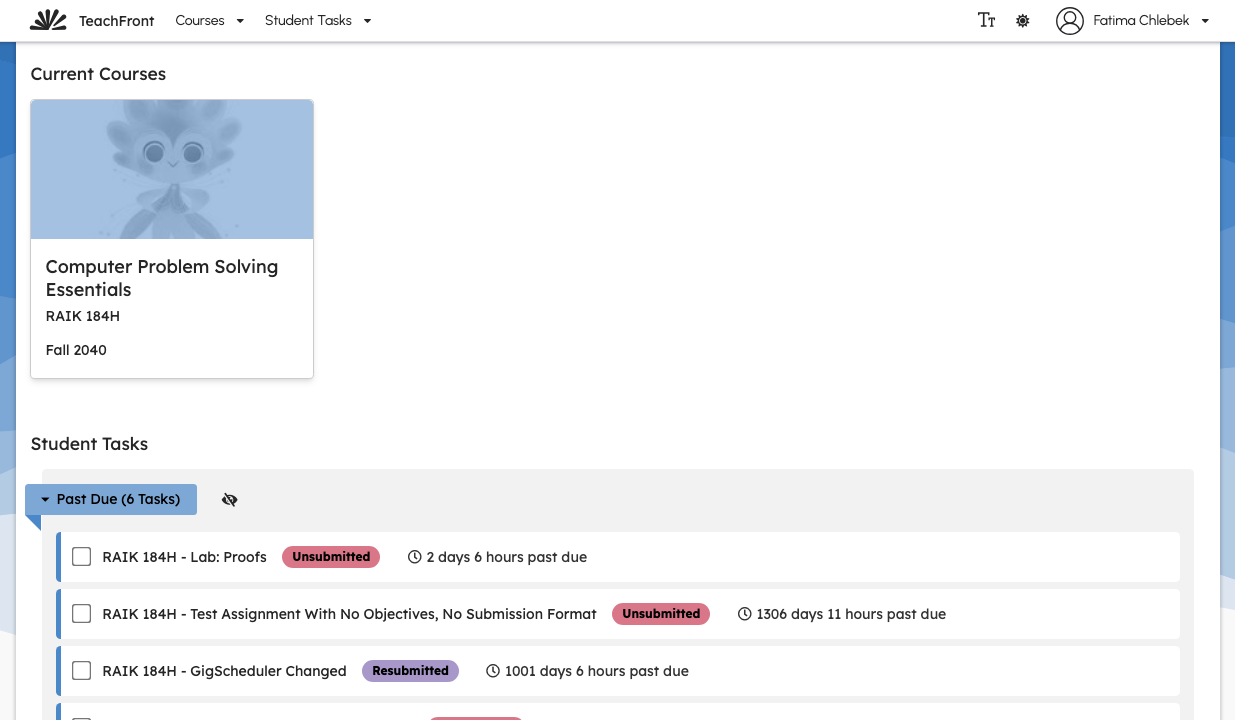
Task: Click the user avatar icon
Action: (1070, 20)
